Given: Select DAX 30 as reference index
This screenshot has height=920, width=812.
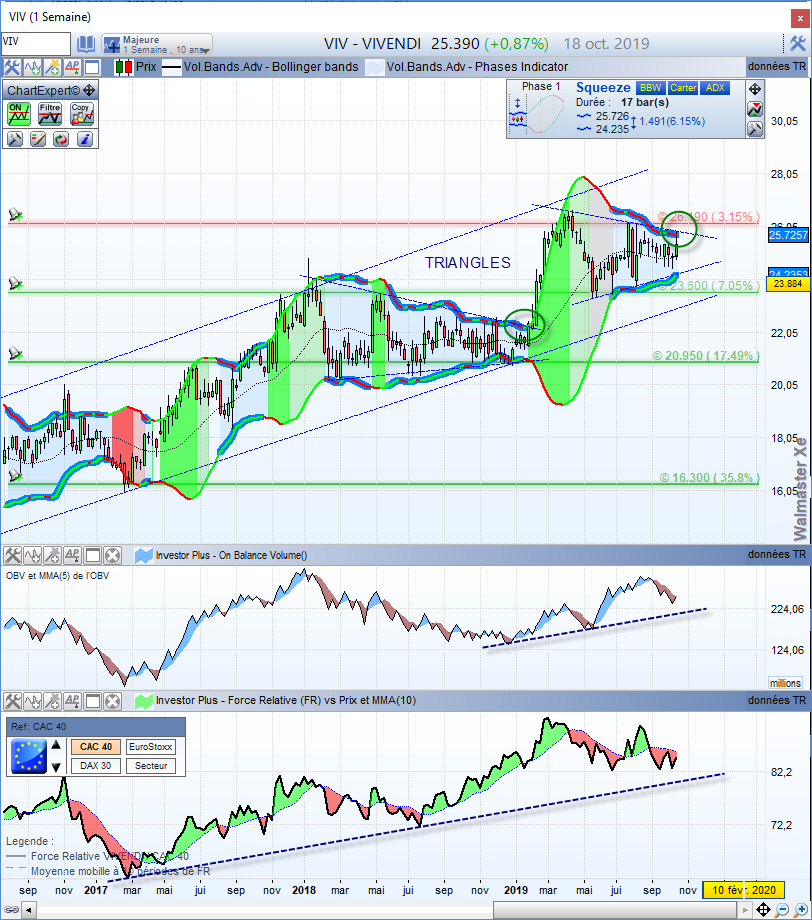Looking at the screenshot, I should [96, 766].
